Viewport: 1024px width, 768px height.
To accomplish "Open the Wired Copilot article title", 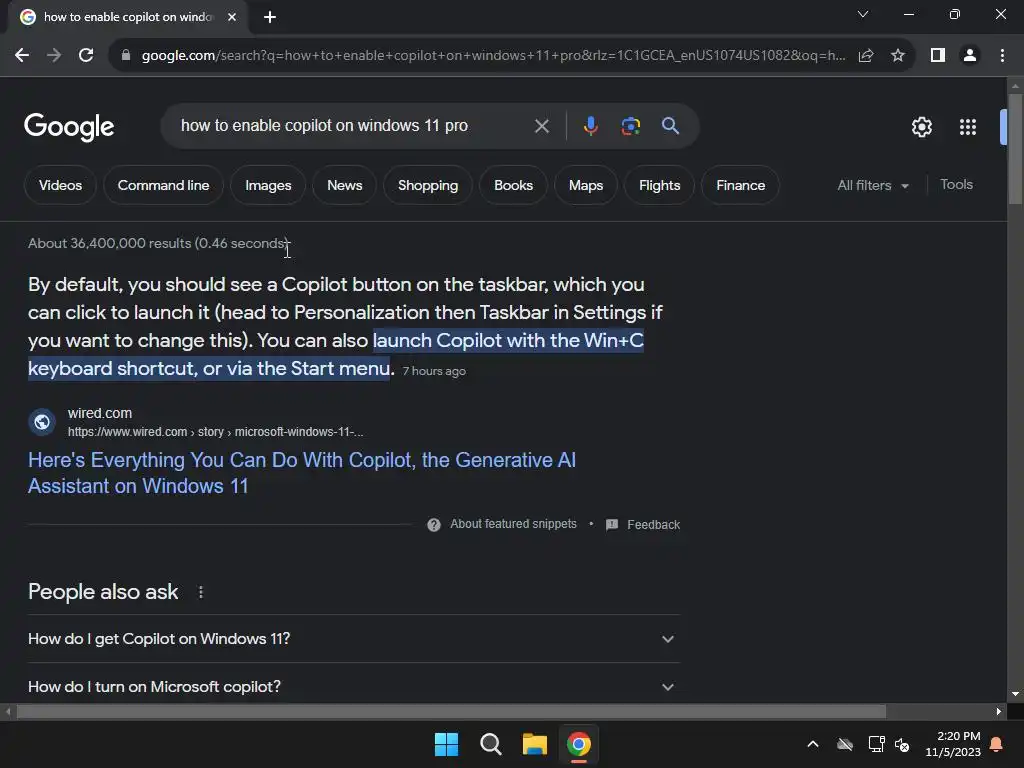I will (x=302, y=473).
